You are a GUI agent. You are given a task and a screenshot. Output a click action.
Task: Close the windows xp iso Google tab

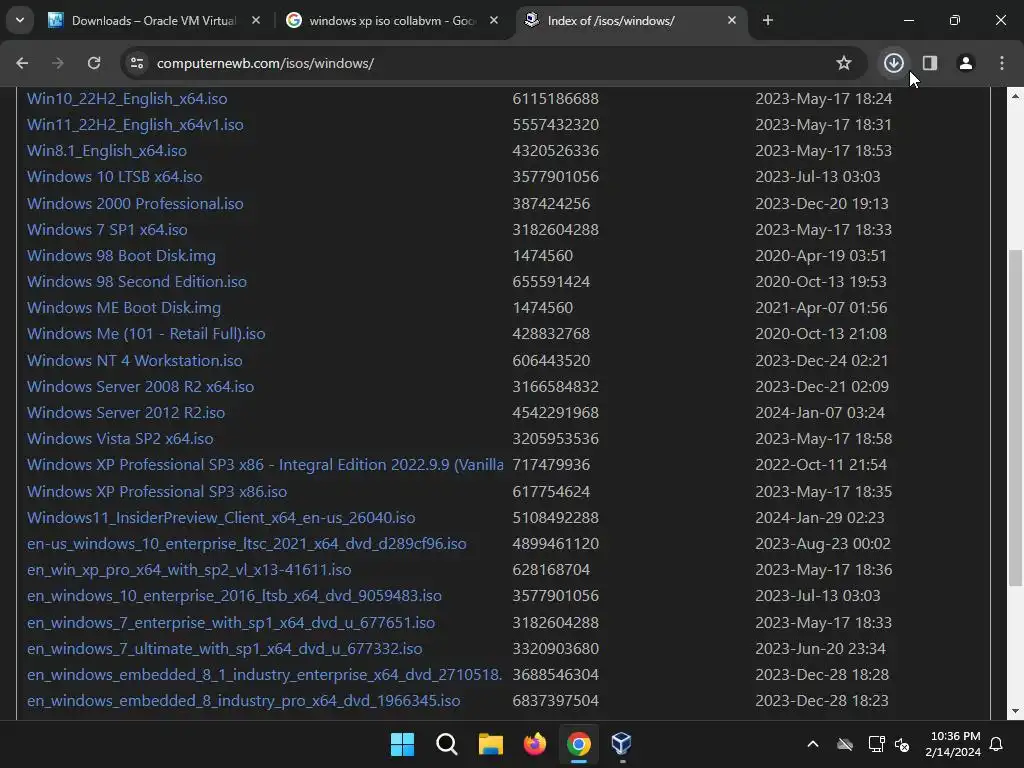pyautogui.click(x=494, y=21)
